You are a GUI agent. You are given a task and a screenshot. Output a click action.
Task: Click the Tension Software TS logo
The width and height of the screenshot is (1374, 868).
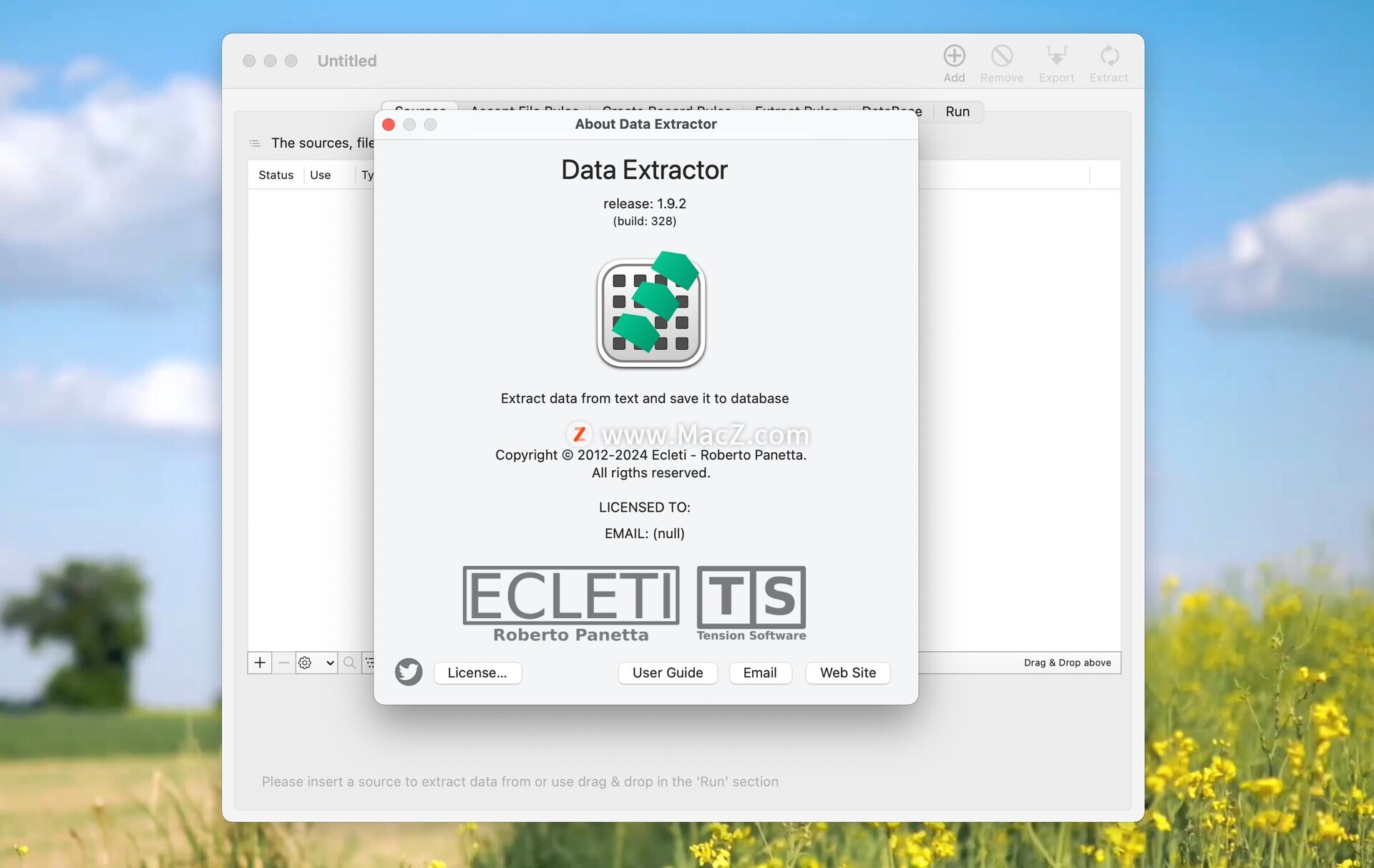point(751,604)
